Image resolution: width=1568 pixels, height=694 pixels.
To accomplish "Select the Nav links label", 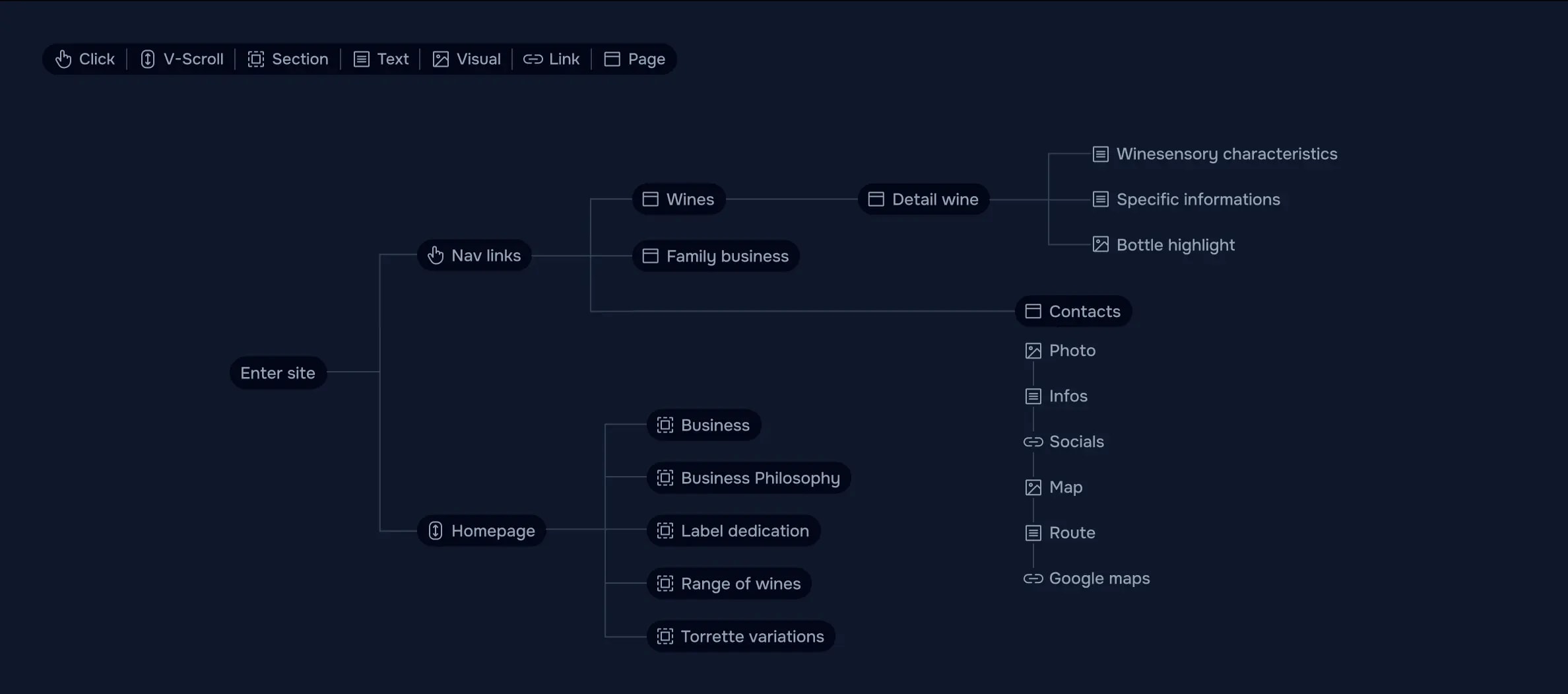I will (x=486, y=256).
